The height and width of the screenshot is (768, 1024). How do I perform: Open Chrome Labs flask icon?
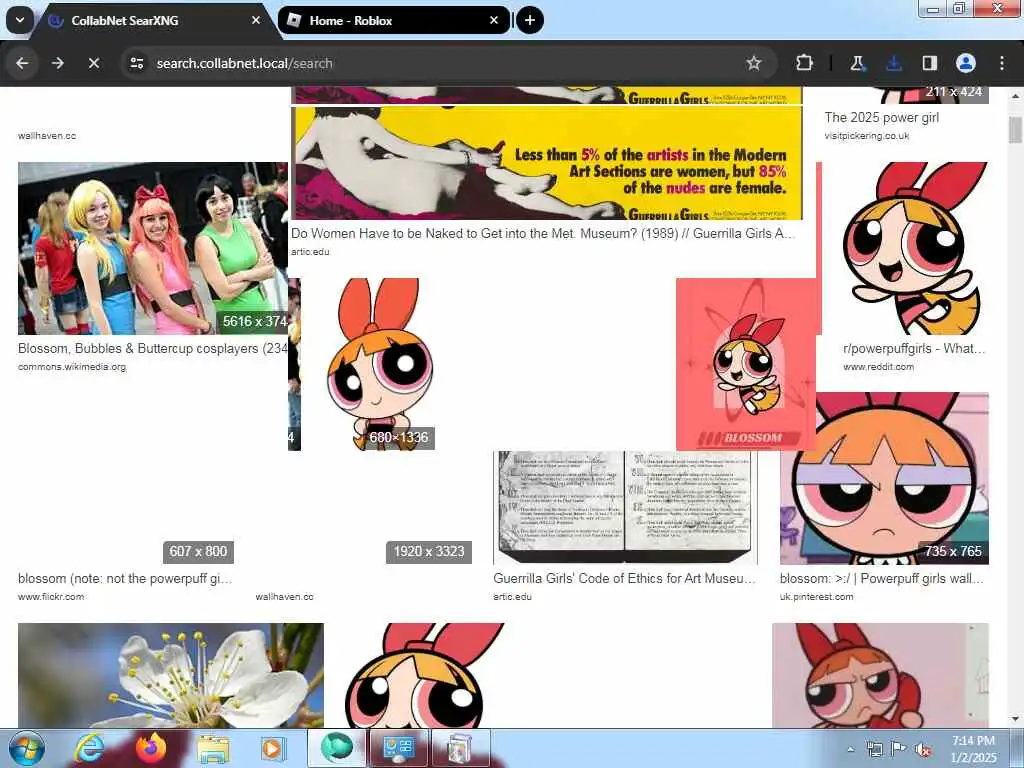pyautogui.click(x=857, y=63)
